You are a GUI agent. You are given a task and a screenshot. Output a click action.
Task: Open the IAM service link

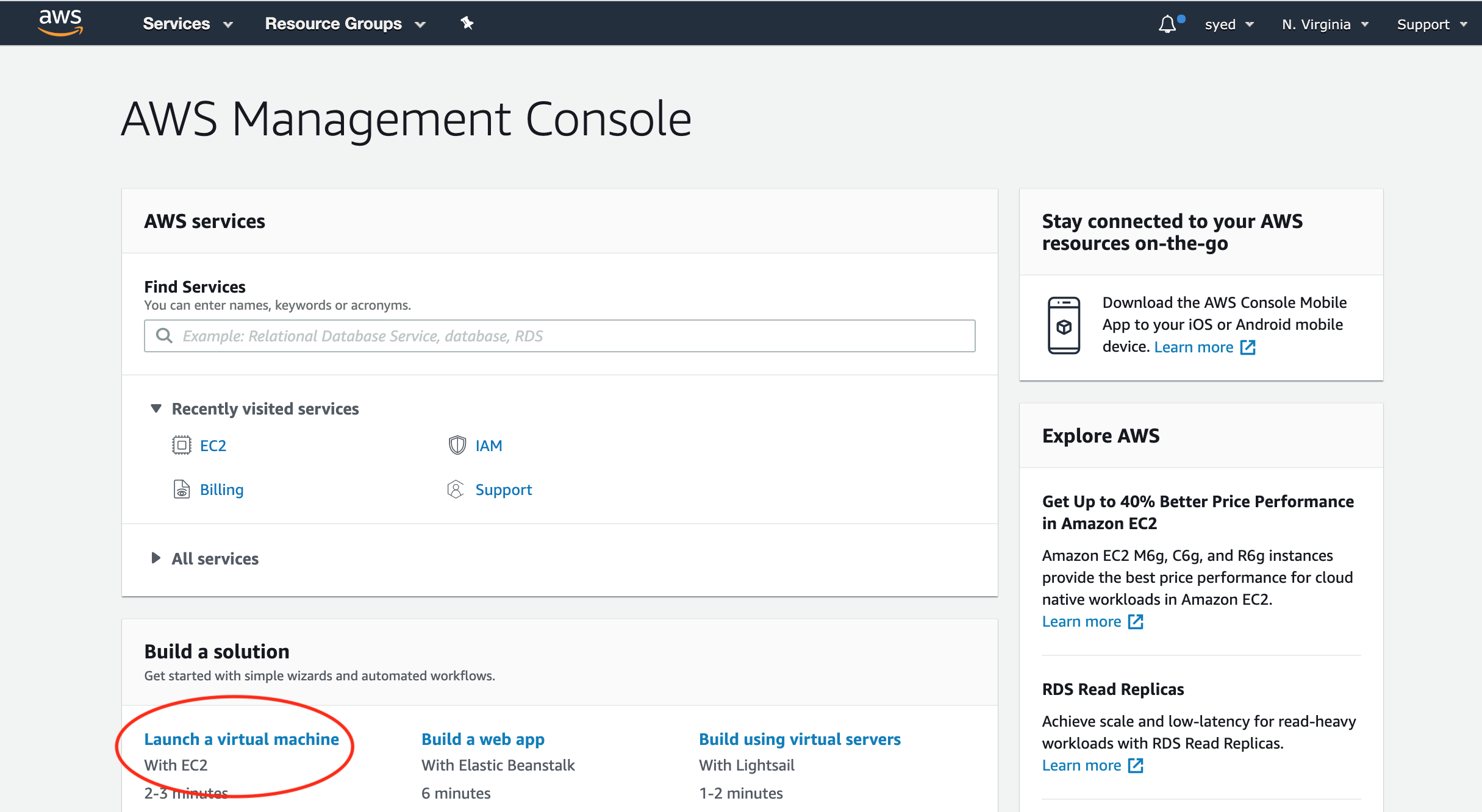(489, 446)
